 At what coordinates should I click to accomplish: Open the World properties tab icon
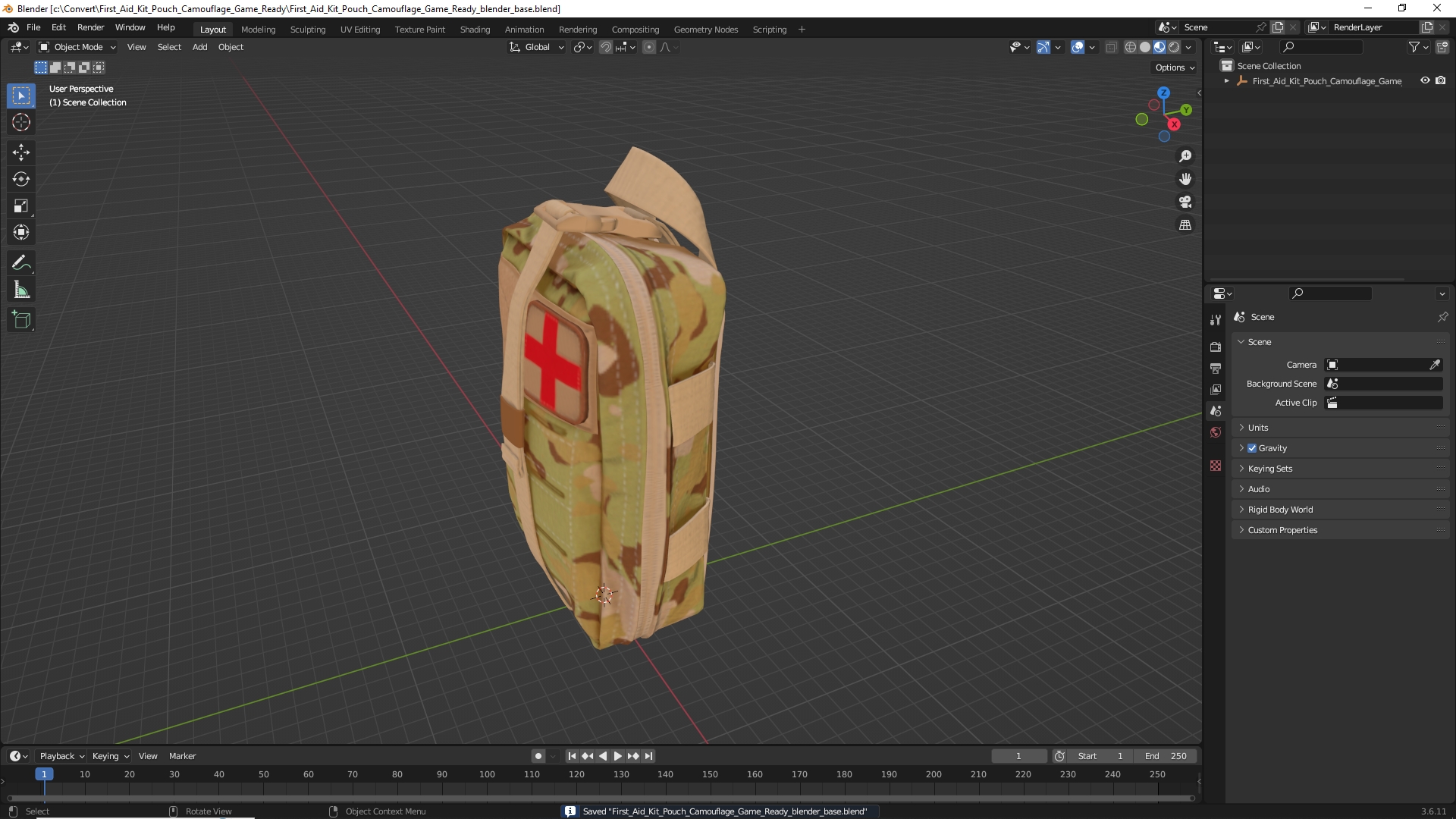(1216, 432)
